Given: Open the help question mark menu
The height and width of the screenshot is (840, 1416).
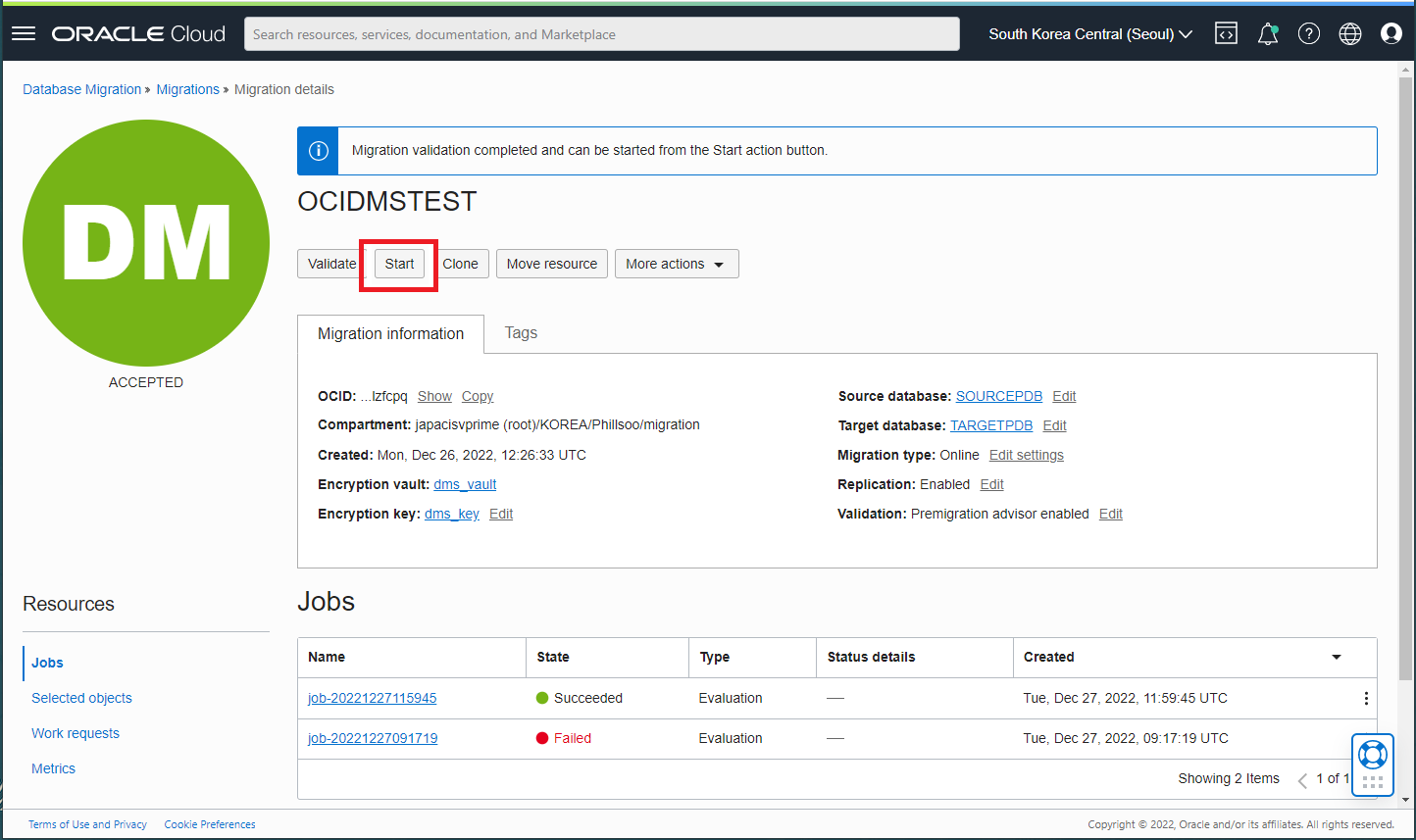Looking at the screenshot, I should pyautogui.click(x=1309, y=33).
